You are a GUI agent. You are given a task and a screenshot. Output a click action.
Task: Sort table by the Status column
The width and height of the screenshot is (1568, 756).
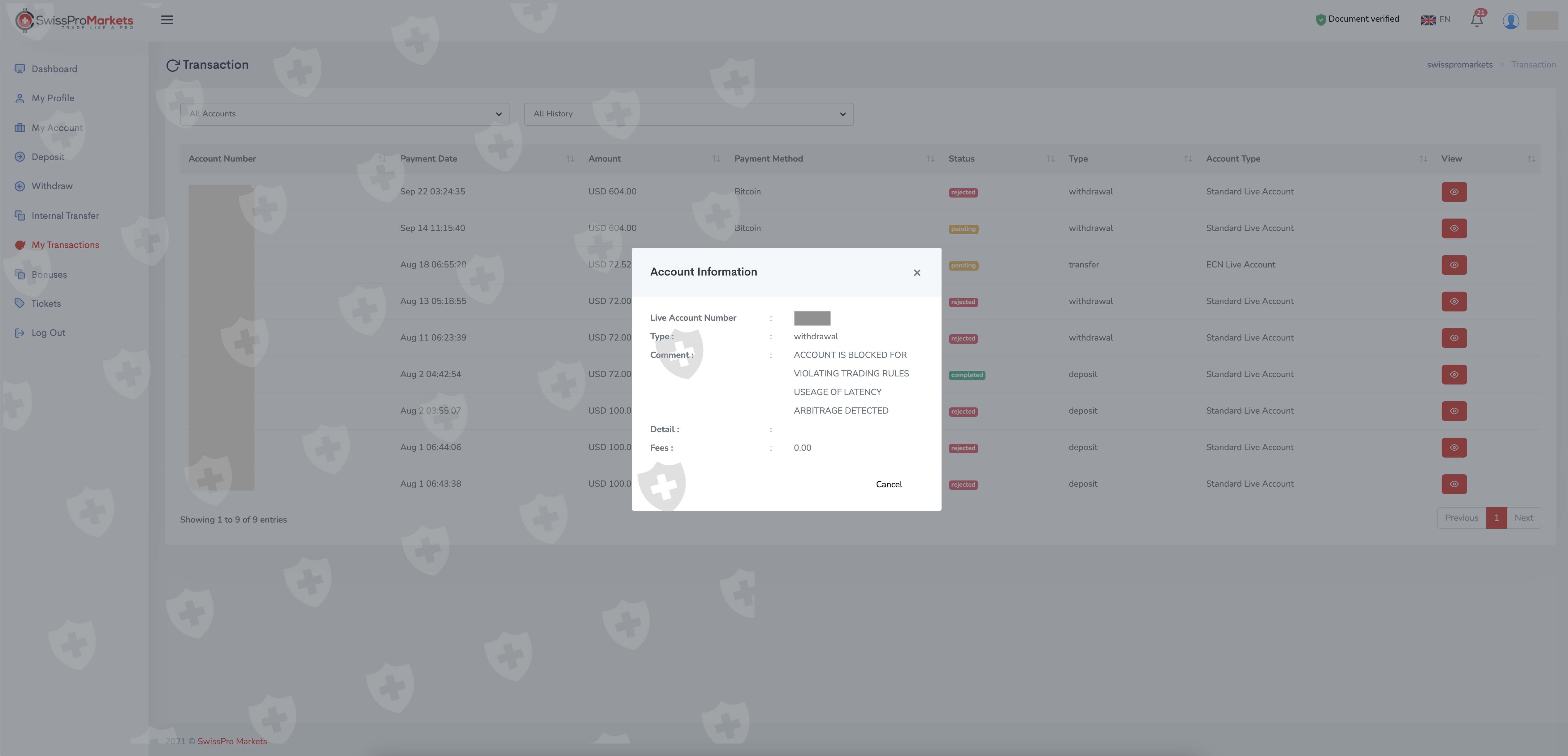961,159
